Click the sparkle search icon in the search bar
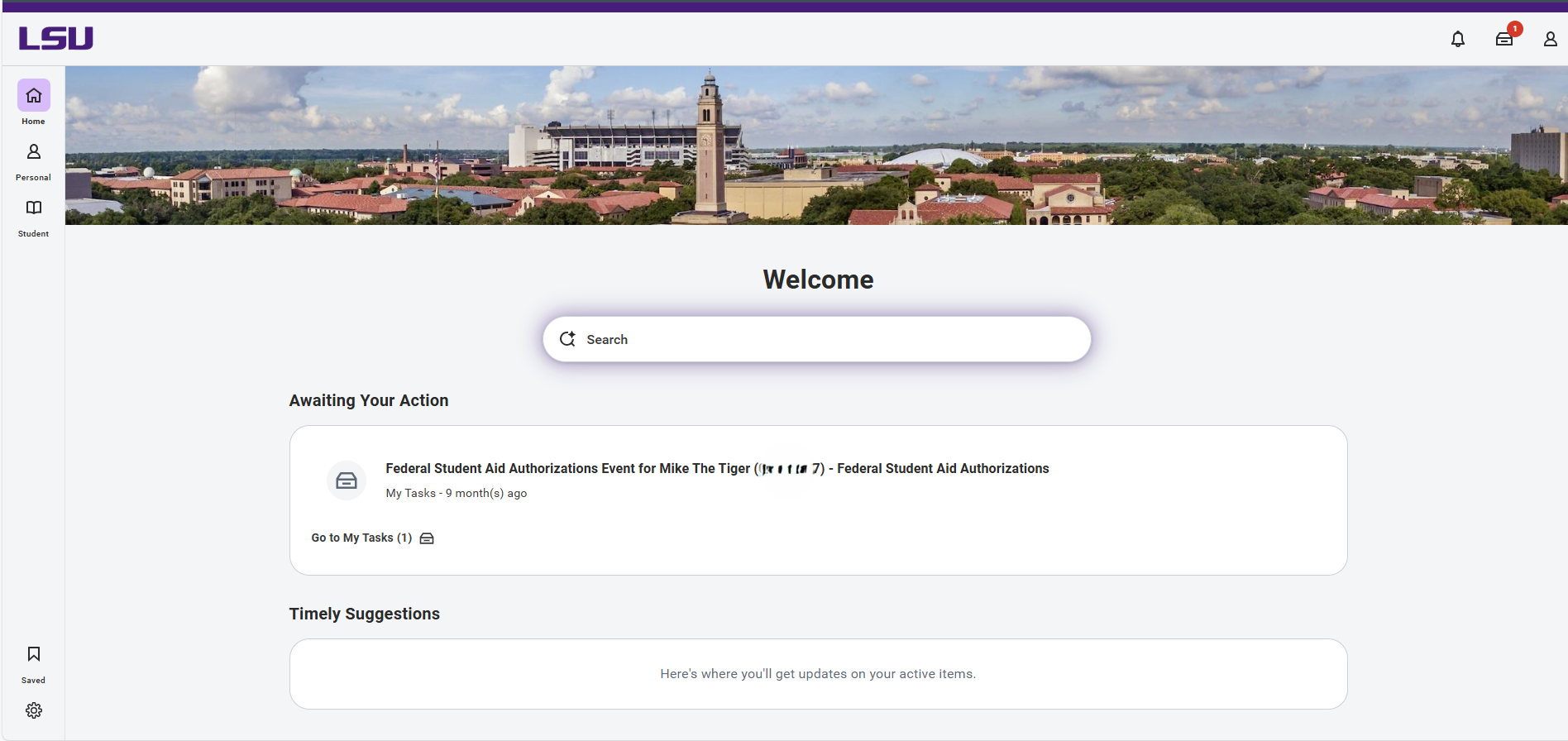Screen dimensions: 1568x741 [567, 339]
